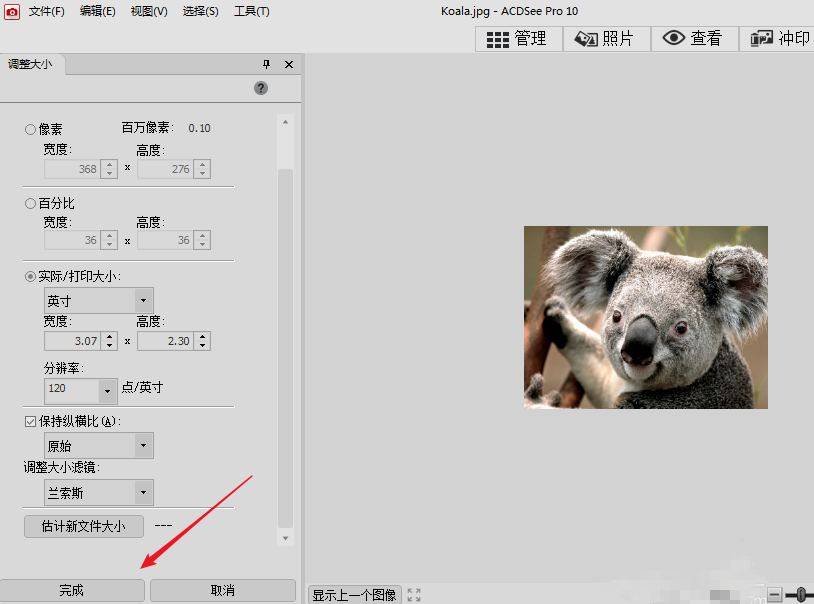Click the 估计新文件大小 button
This screenshot has width=814, height=604.
tap(84, 527)
